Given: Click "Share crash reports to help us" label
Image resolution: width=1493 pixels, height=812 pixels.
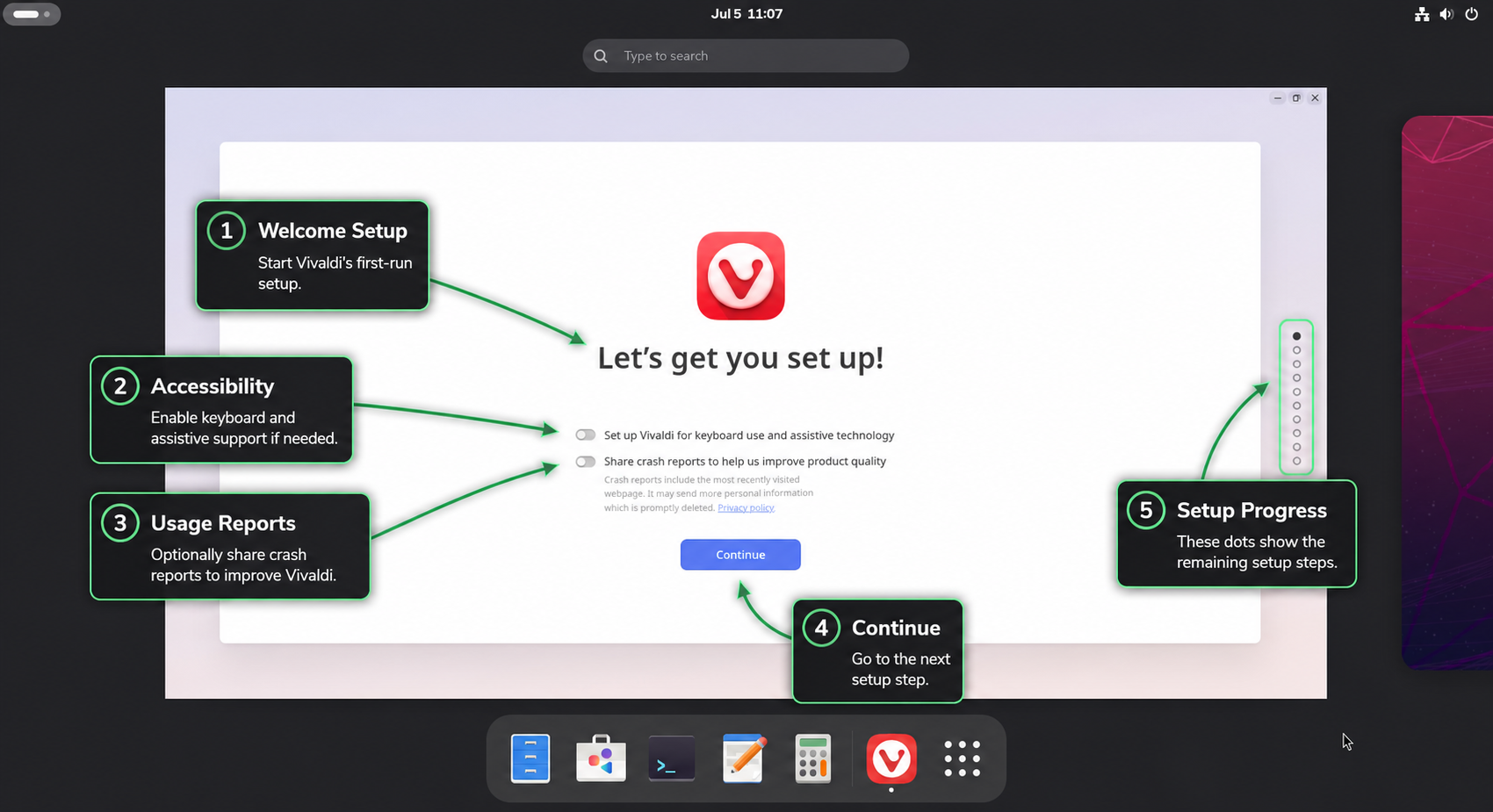Looking at the screenshot, I should click(745, 462).
